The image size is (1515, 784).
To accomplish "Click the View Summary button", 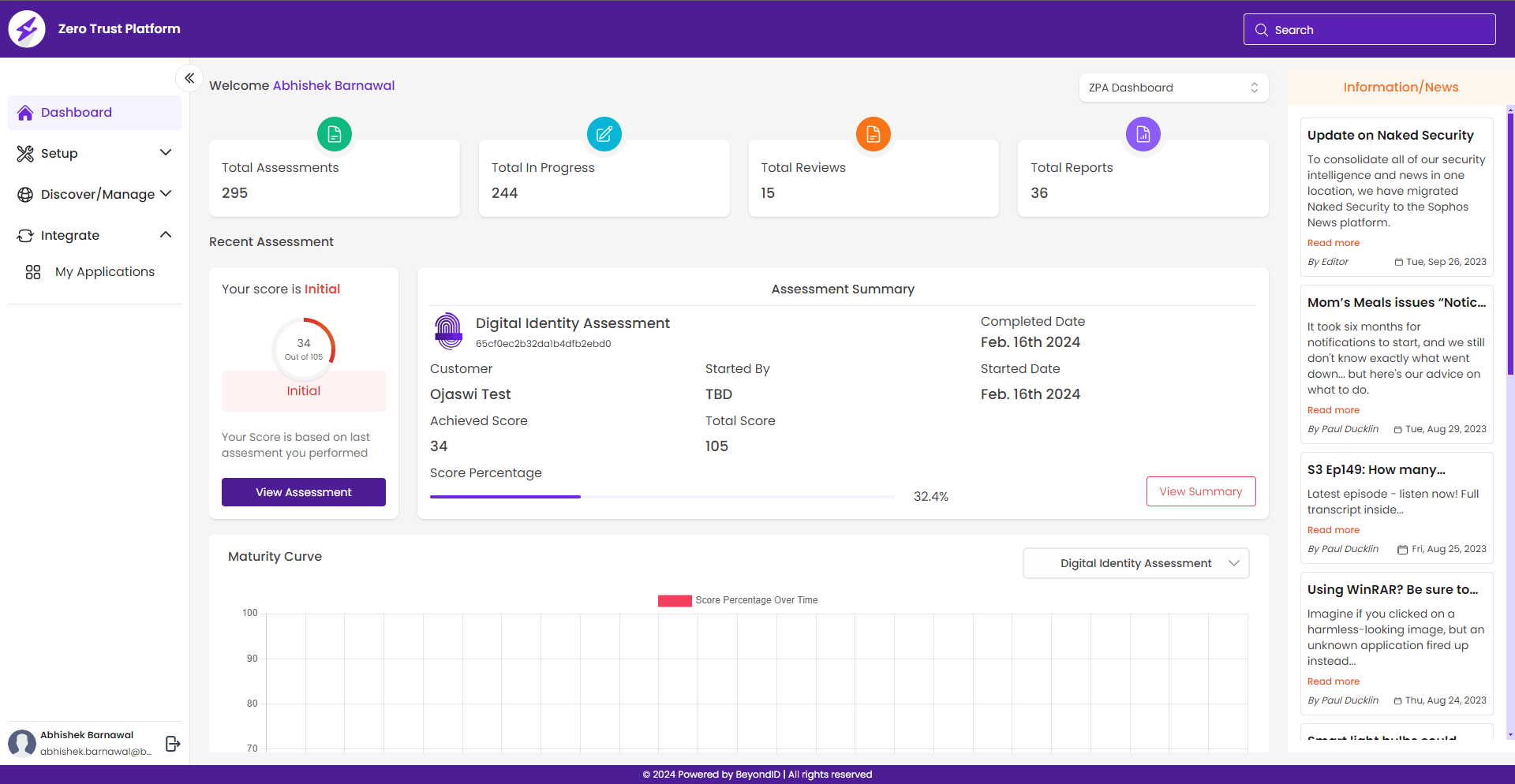I will click(x=1200, y=491).
